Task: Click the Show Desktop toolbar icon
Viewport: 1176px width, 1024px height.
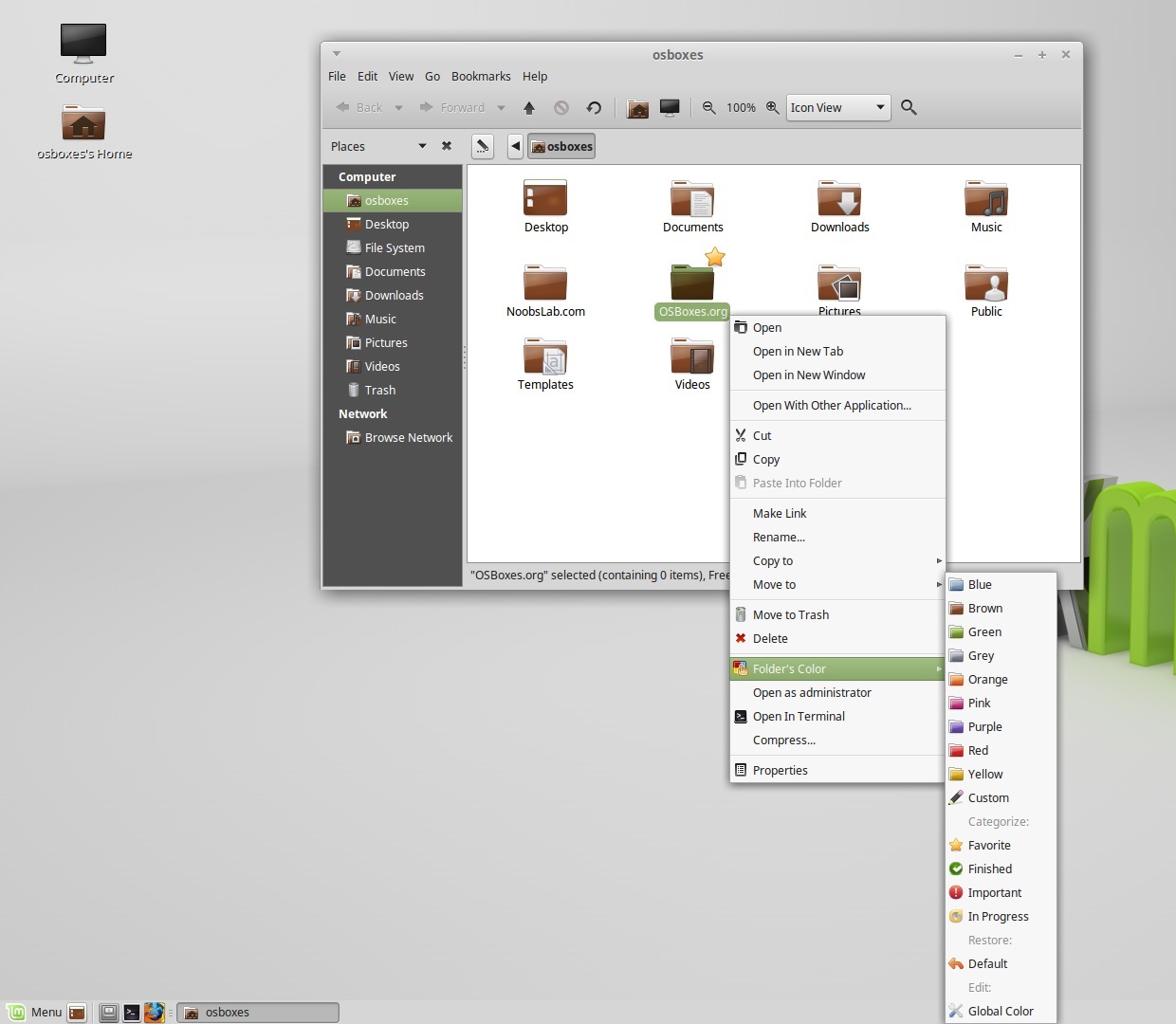Action: click(670, 107)
